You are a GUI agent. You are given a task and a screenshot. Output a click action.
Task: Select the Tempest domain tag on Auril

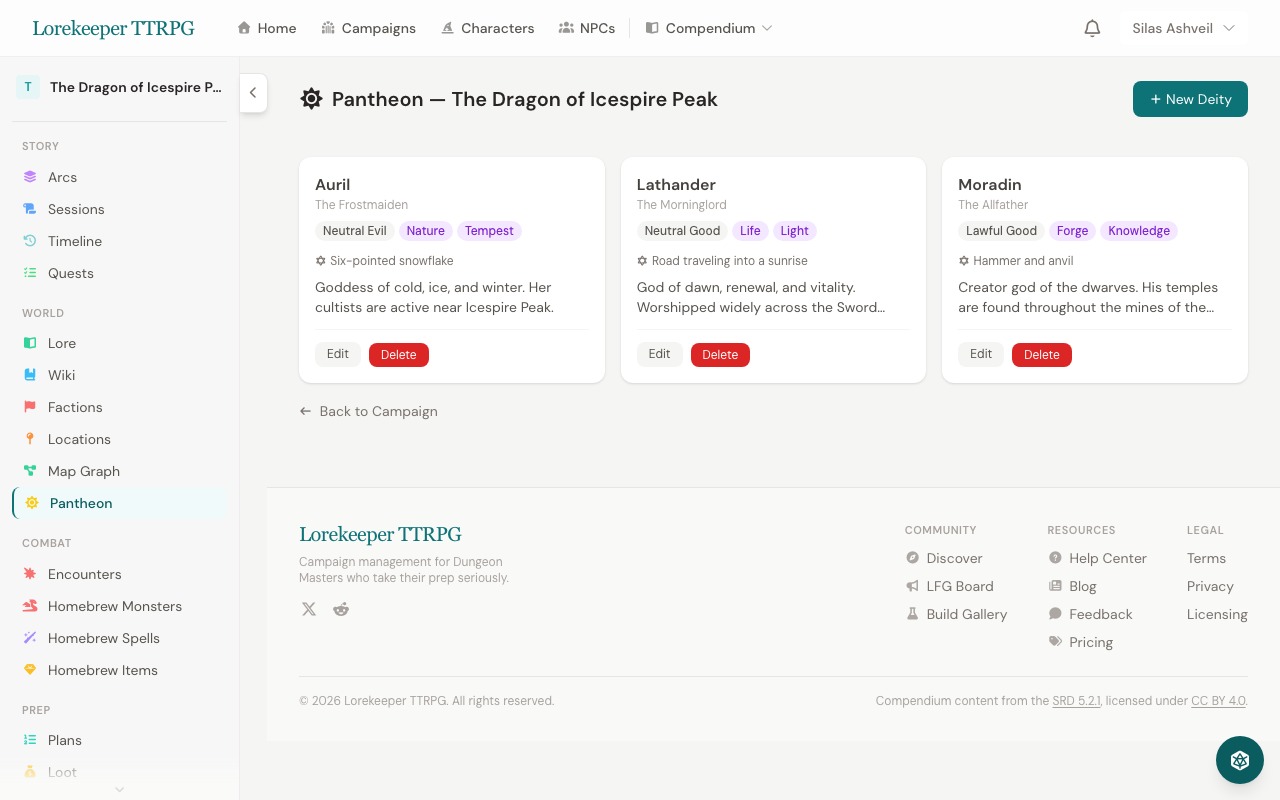click(489, 231)
